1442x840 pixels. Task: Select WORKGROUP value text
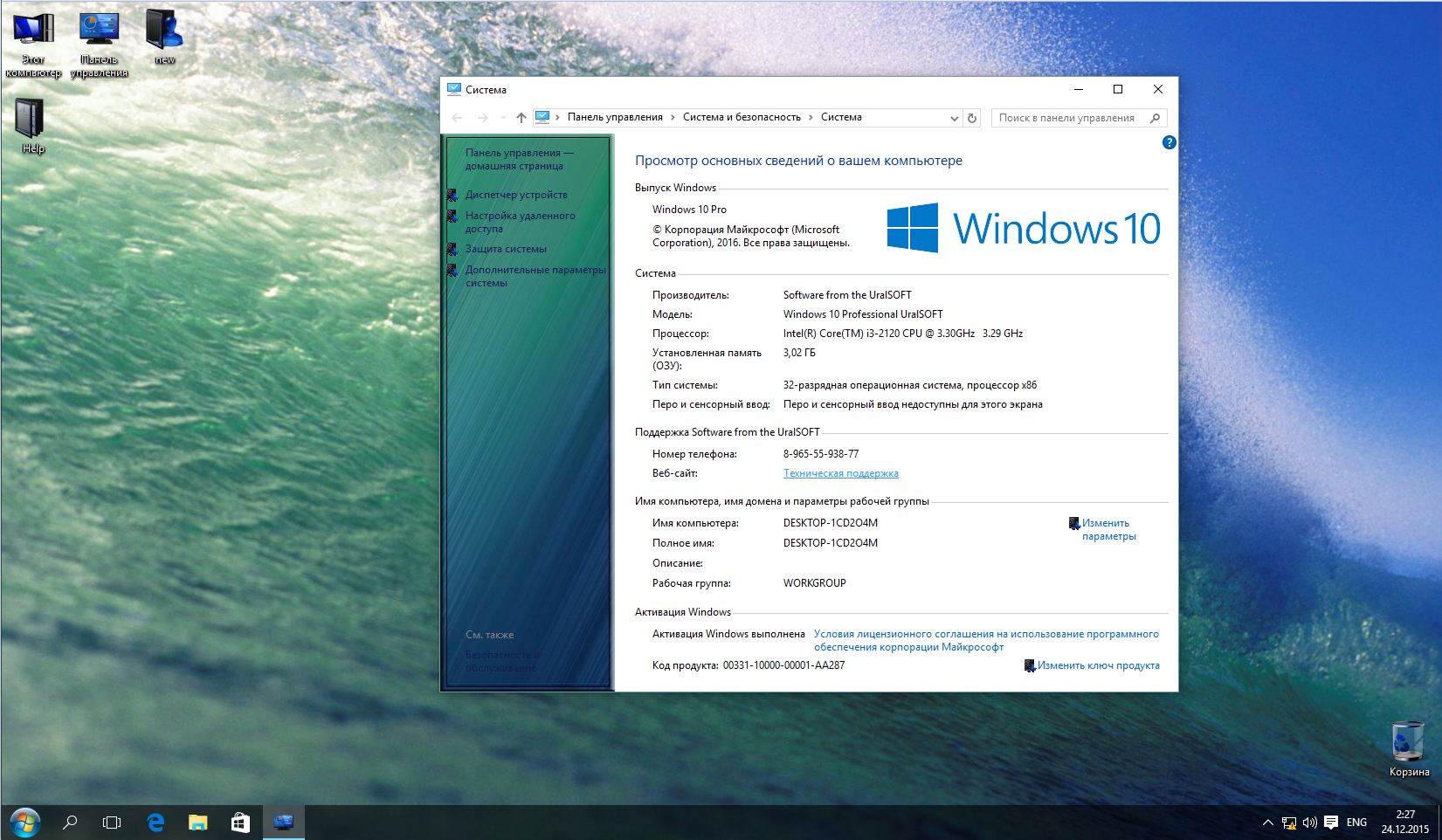coord(814,583)
